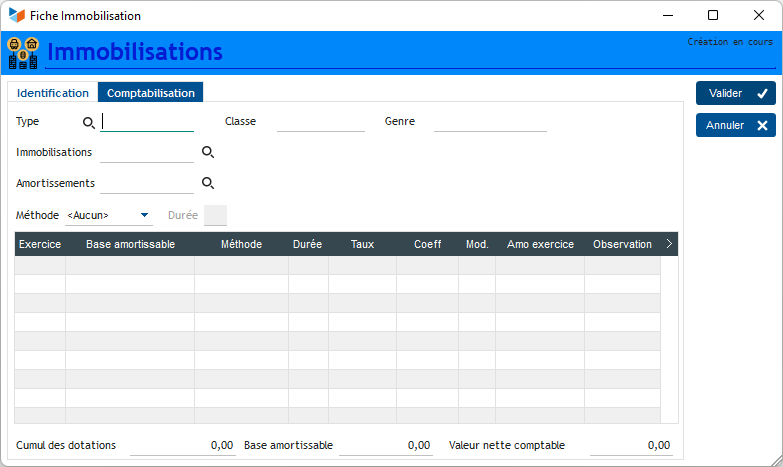Click the magnifier icon next to Type

tap(88, 122)
